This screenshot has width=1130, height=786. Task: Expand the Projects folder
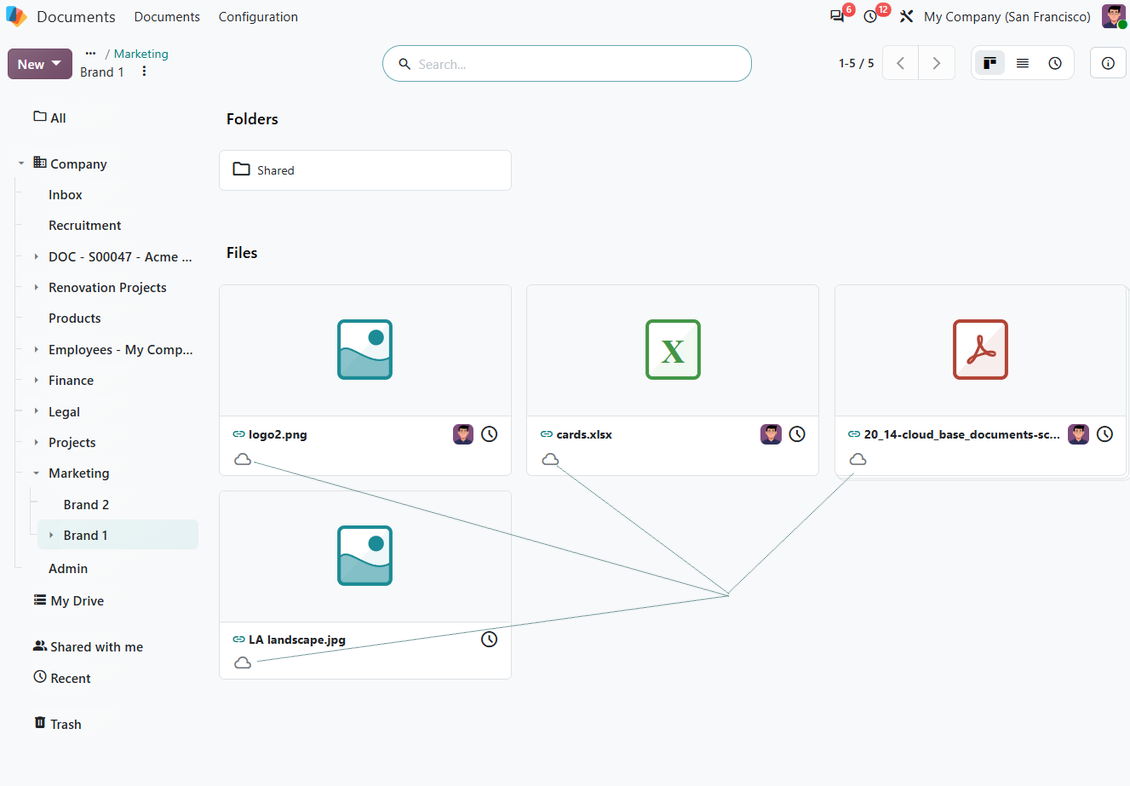tap(36, 442)
